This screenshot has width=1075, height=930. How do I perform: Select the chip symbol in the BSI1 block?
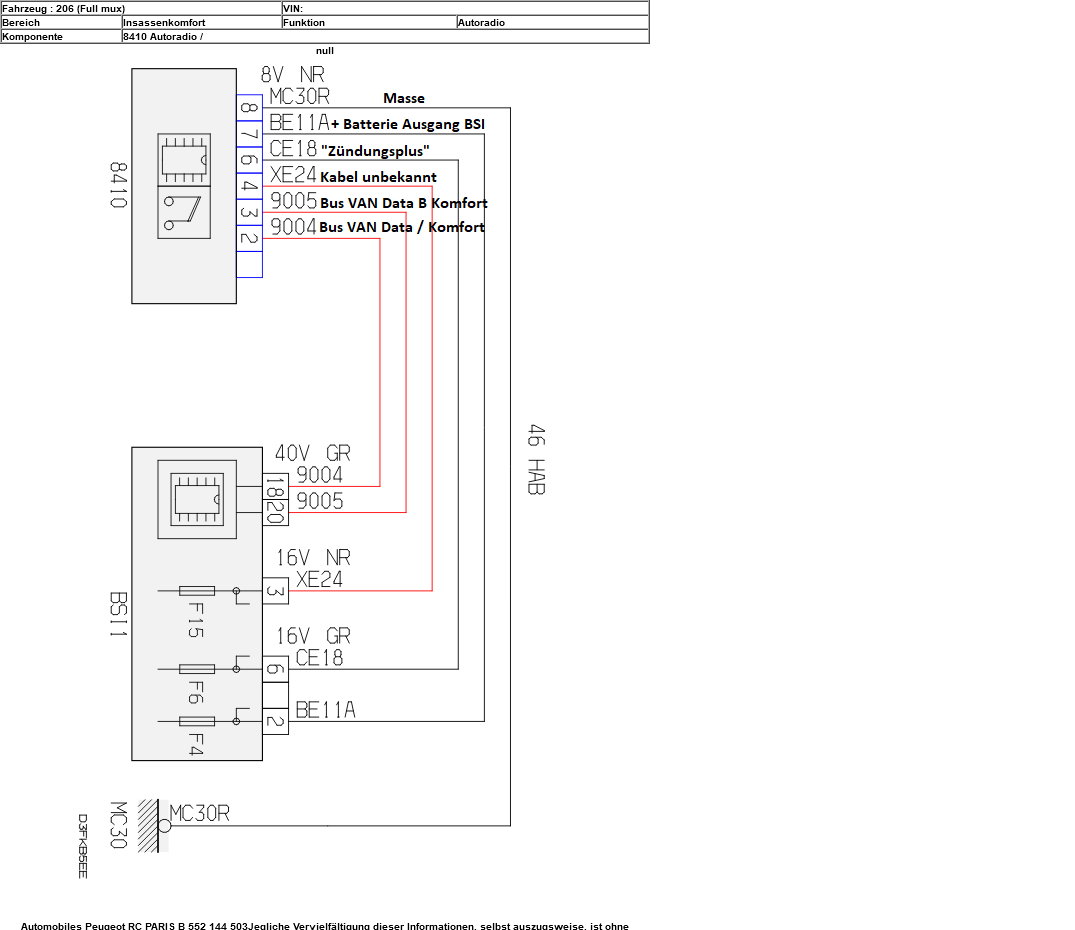(x=197, y=499)
